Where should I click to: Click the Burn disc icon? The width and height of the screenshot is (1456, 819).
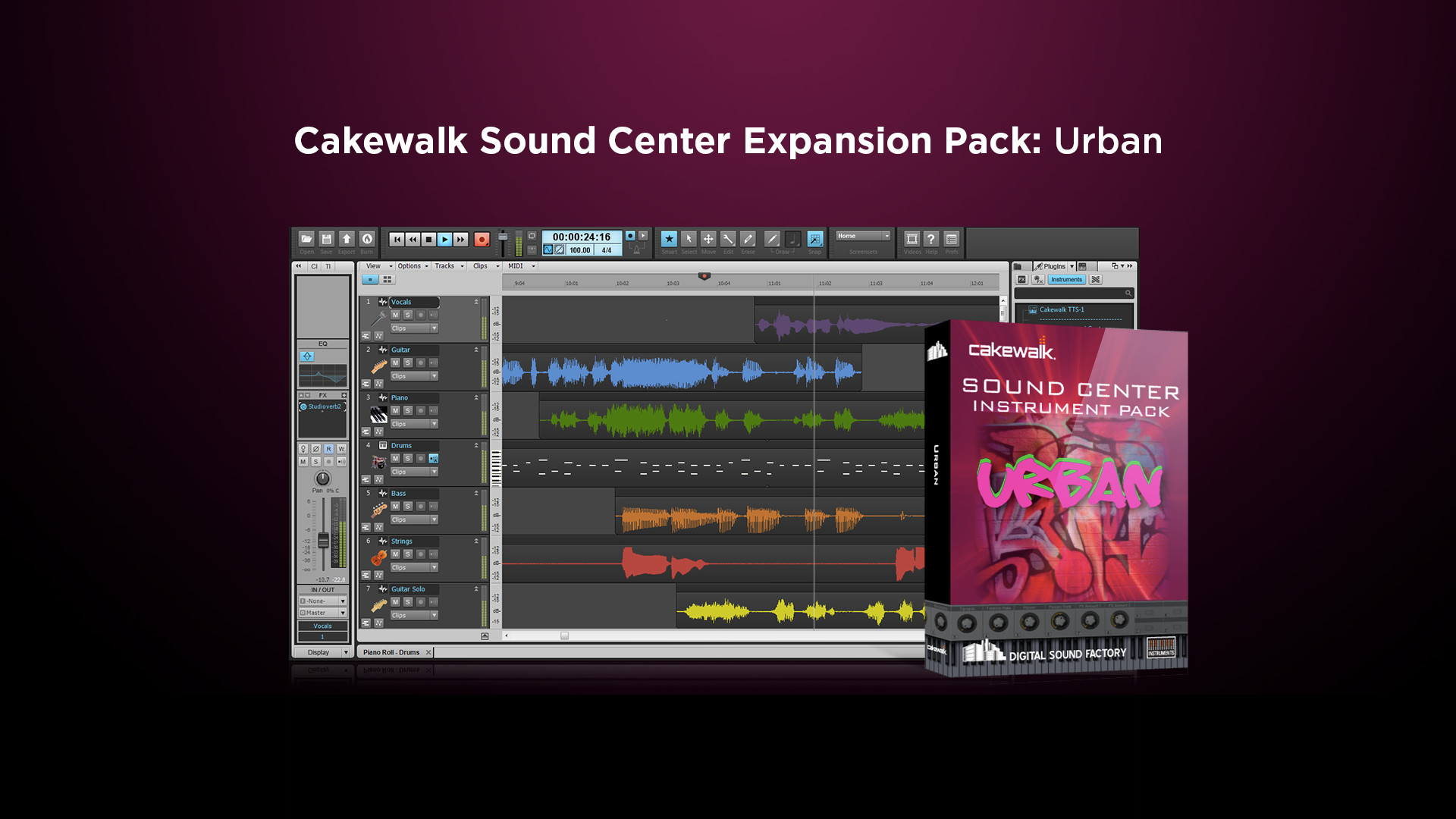[x=367, y=239]
